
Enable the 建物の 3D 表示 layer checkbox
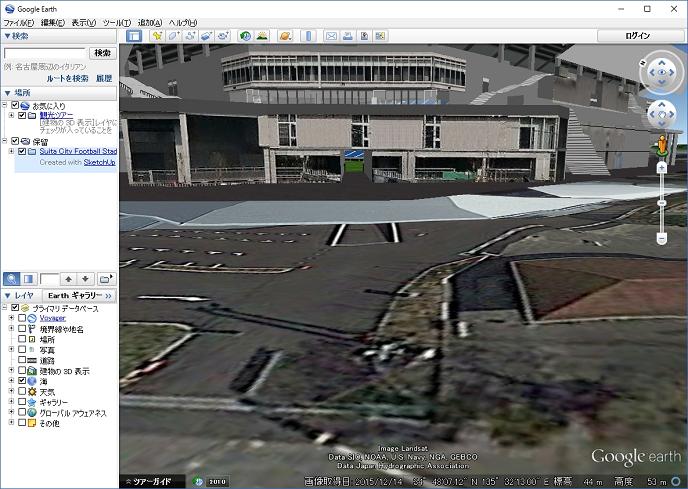22,371
